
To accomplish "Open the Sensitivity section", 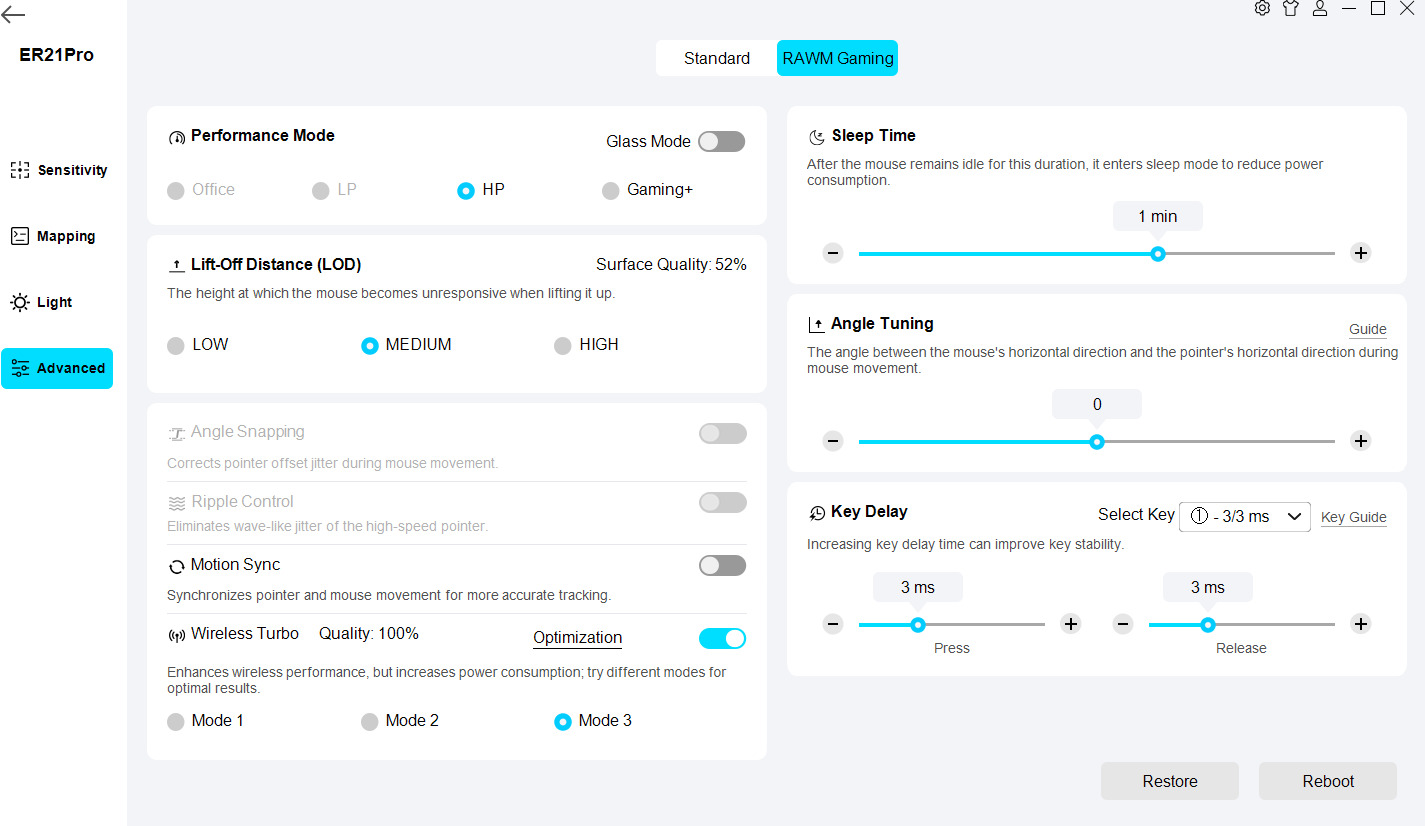I will 58,170.
